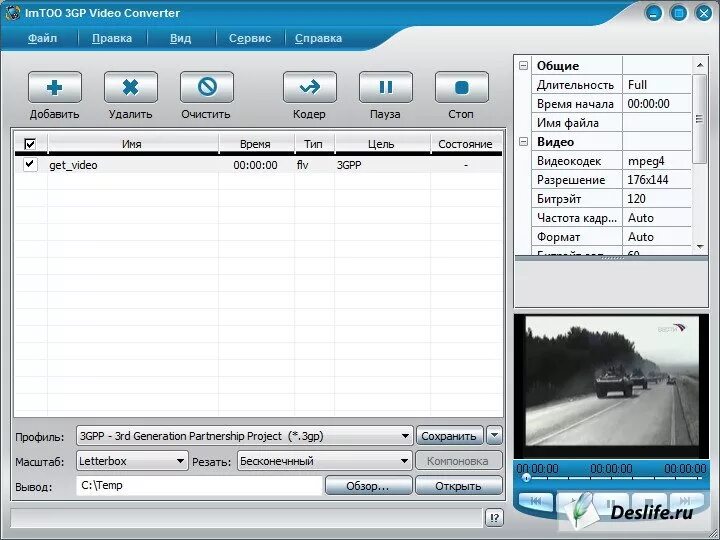
Task: Open the Вид menu
Action: [180, 38]
